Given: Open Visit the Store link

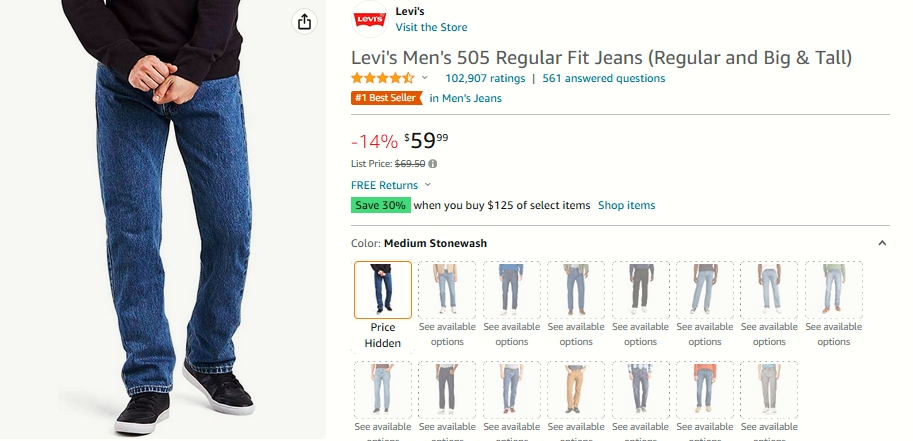Looking at the screenshot, I should [431, 27].
